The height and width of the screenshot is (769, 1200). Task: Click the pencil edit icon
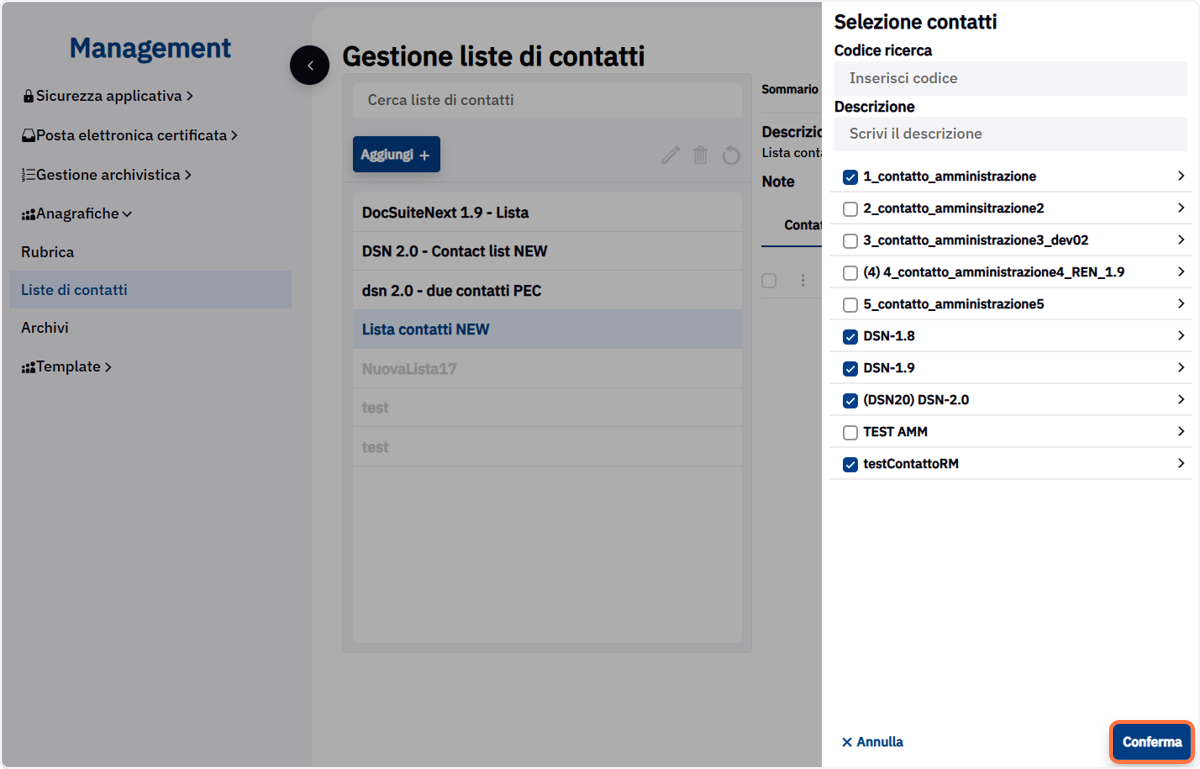point(671,155)
